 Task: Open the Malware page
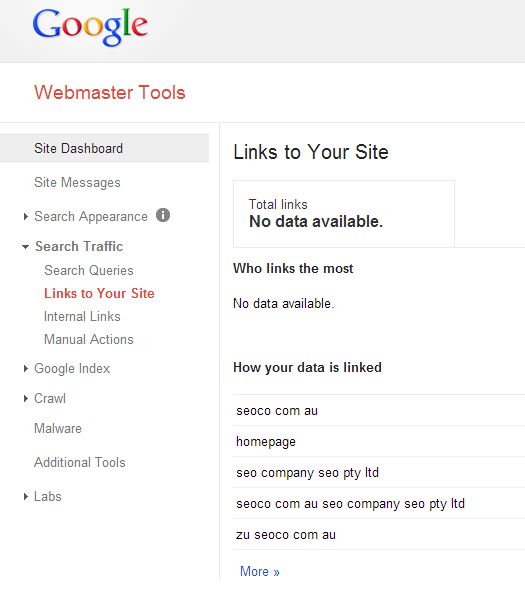[x=58, y=429]
